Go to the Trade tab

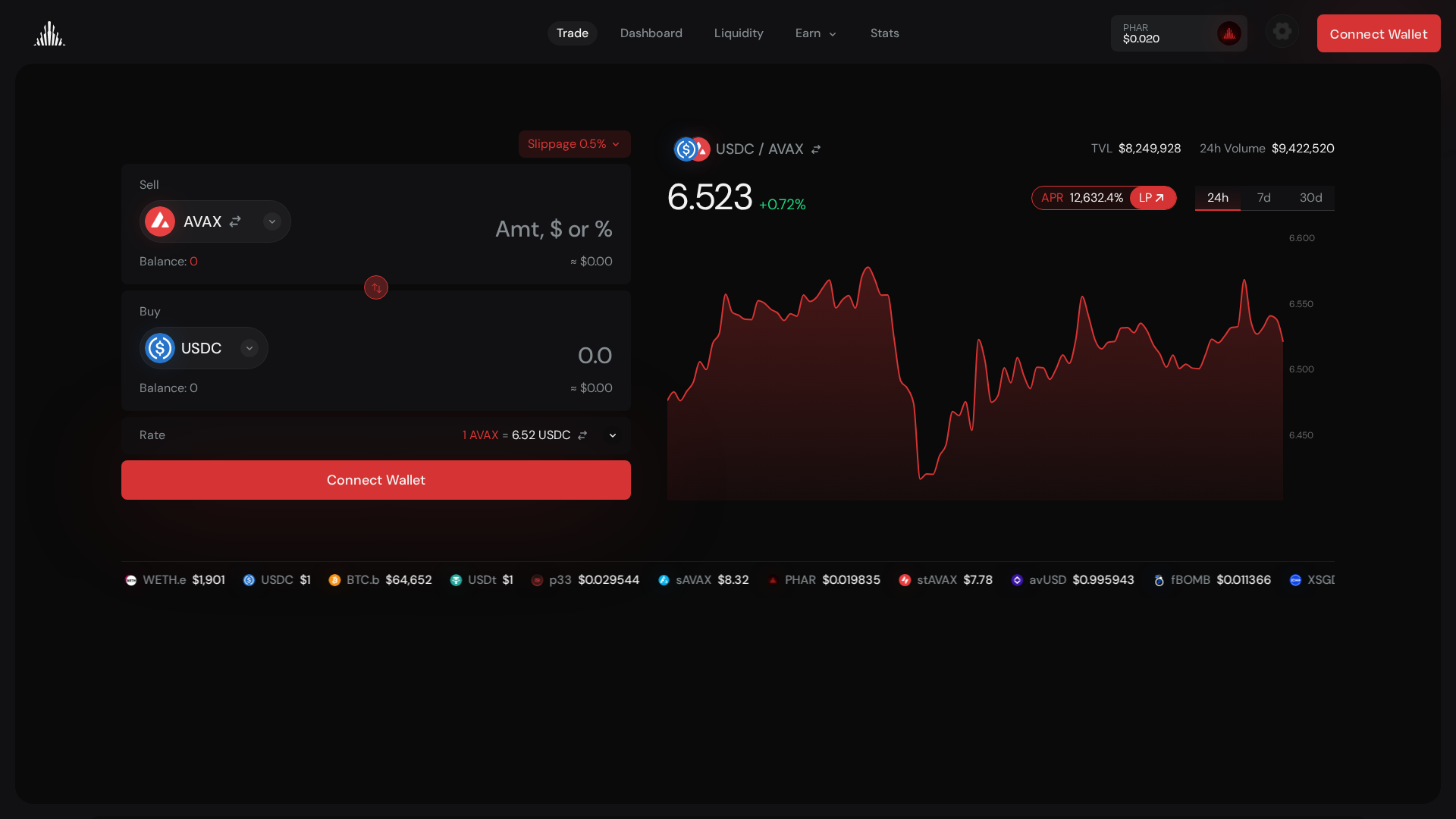573,33
